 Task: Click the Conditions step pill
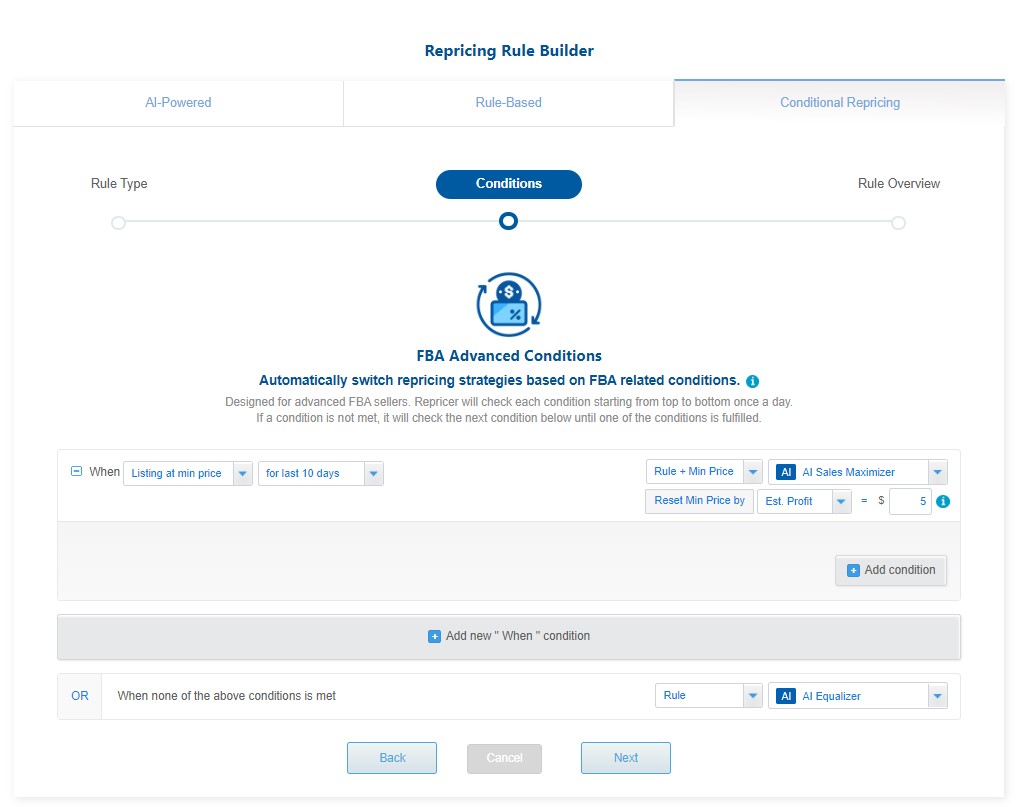tap(508, 184)
